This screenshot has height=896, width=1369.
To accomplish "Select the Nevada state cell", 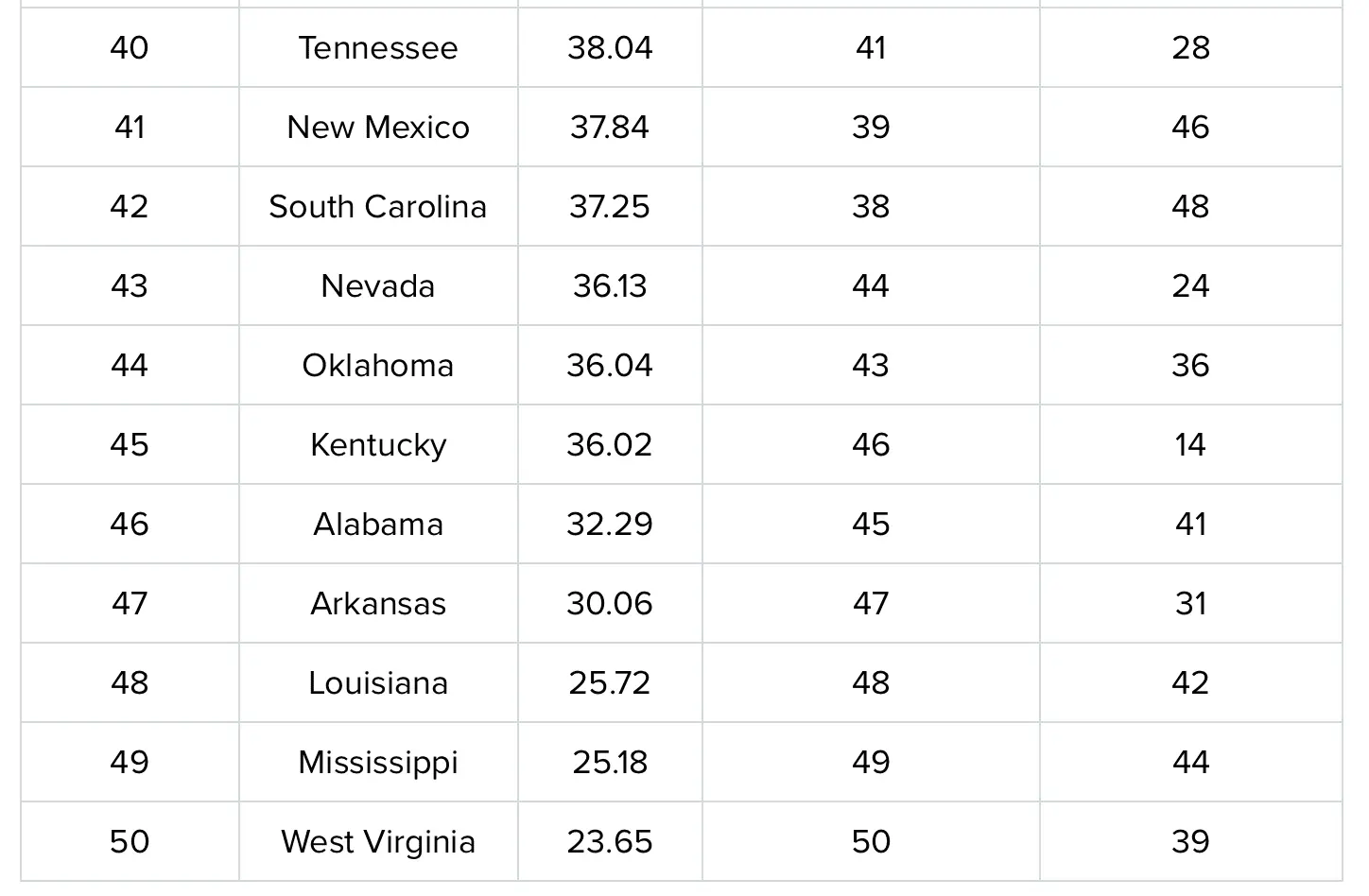I will tap(378, 286).
